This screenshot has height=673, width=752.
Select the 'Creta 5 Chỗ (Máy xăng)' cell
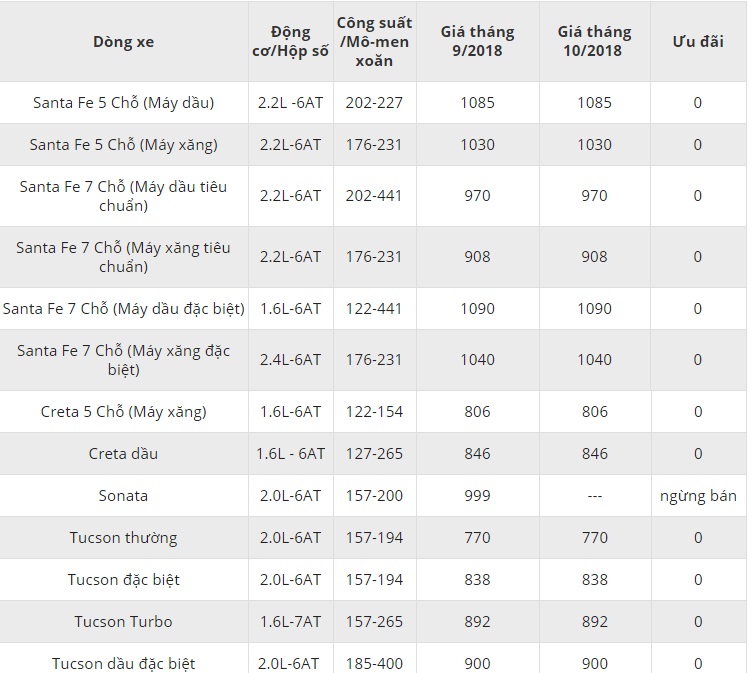pos(123,411)
